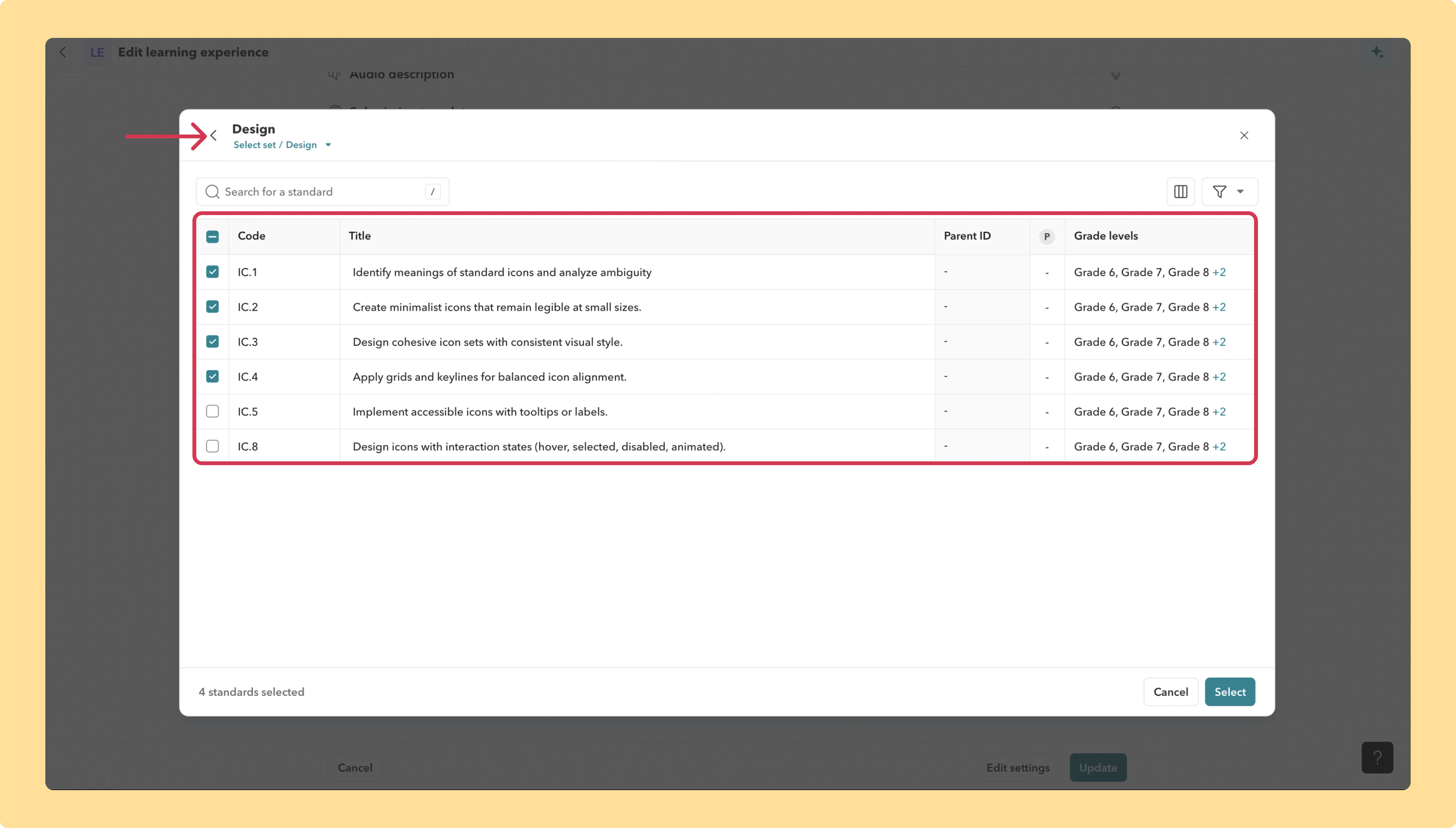Click title 'Design cohesive icon sets'
This screenshot has height=828, width=1456.
[x=488, y=342]
